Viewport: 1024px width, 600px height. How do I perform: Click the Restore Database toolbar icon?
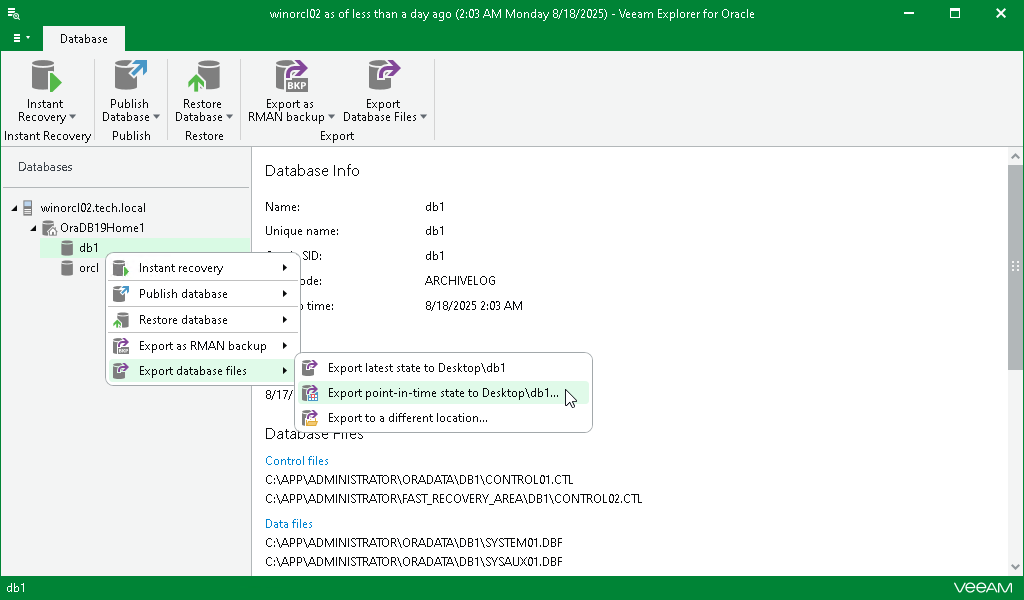(204, 78)
